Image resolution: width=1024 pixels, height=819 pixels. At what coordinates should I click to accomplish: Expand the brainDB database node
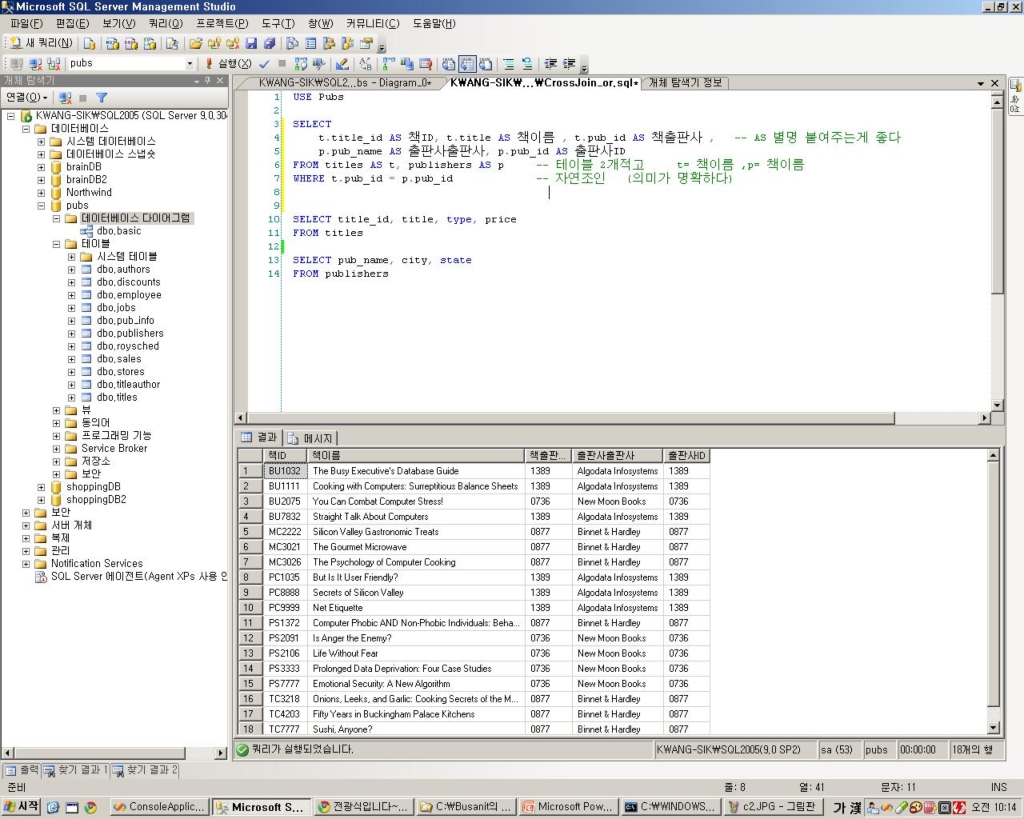(x=41, y=167)
